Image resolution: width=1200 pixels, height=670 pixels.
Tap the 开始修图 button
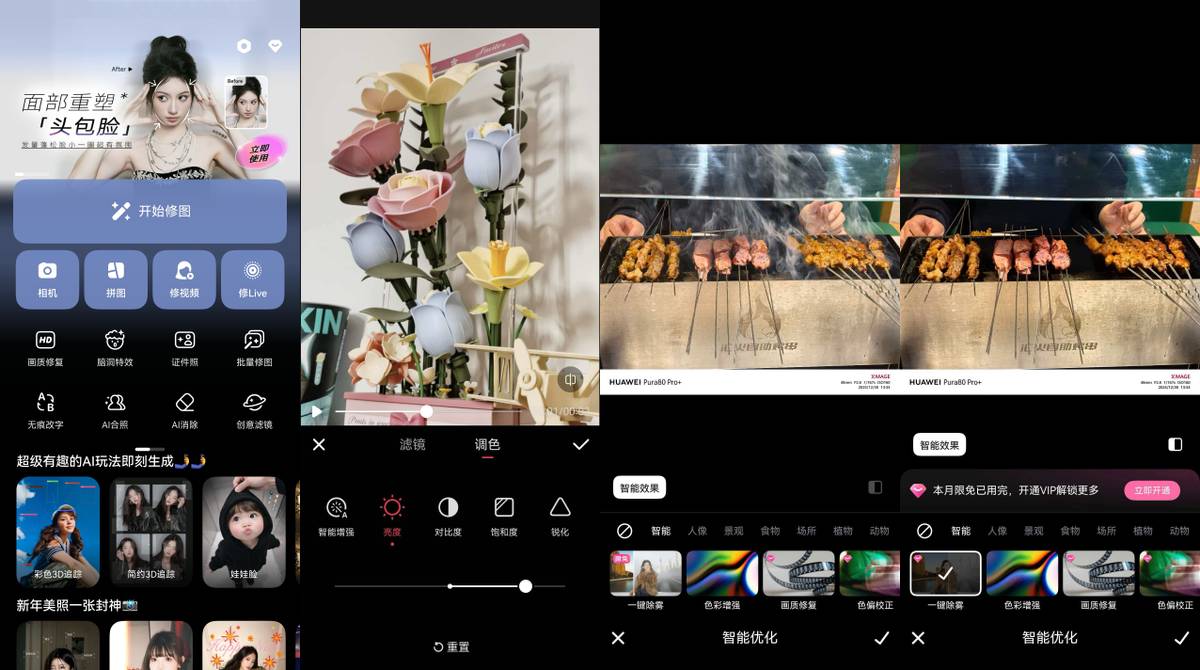point(150,211)
